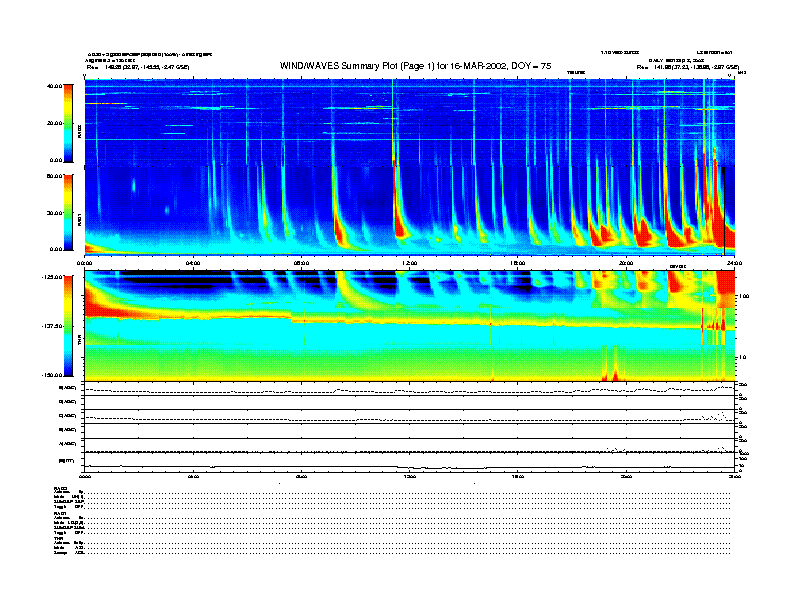Image resolution: width=792 pixels, height=612 pixels.
Task: Click the 30.00 label on RAD1 color scale
Action: point(54,213)
